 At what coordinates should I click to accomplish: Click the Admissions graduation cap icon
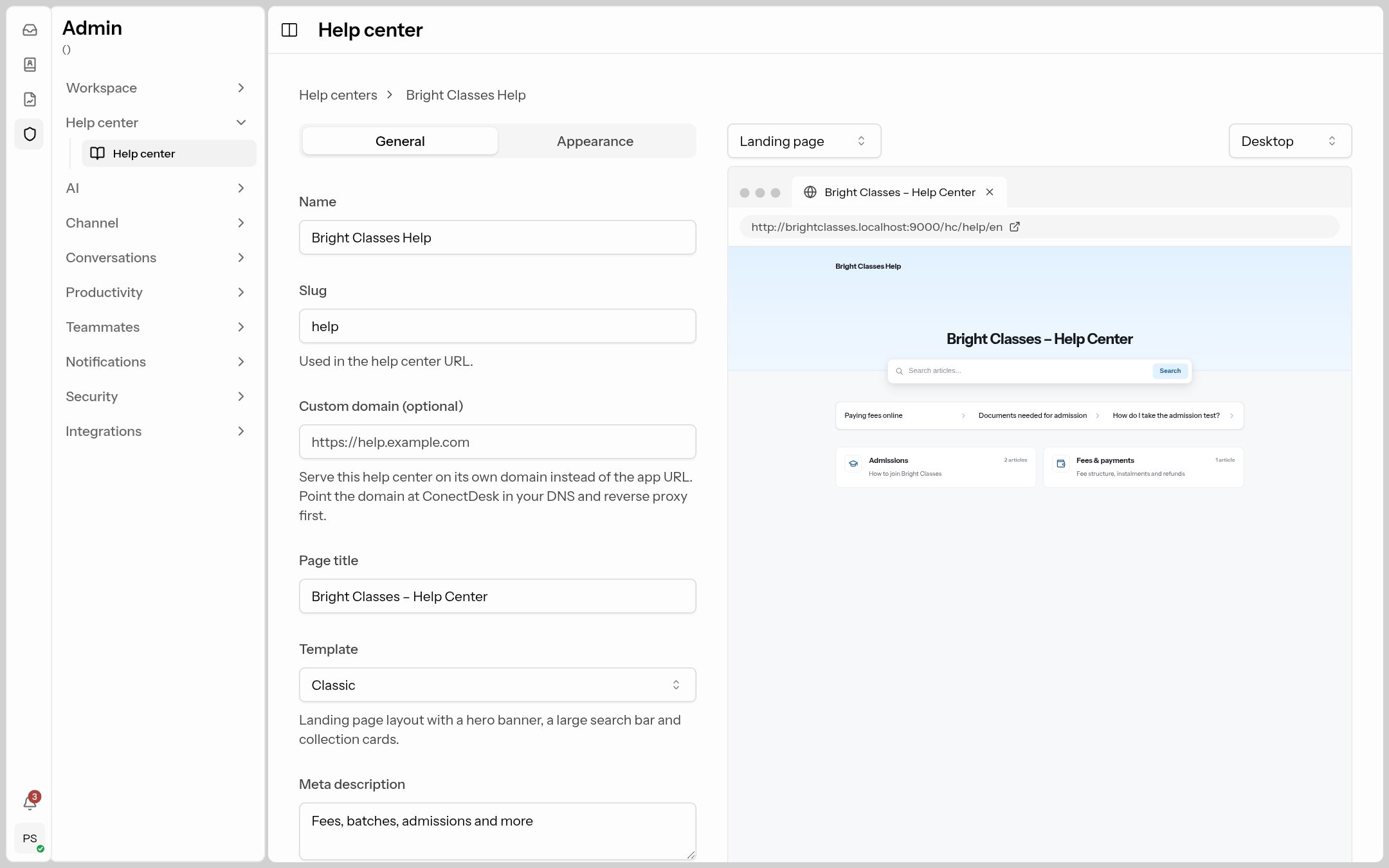853,464
